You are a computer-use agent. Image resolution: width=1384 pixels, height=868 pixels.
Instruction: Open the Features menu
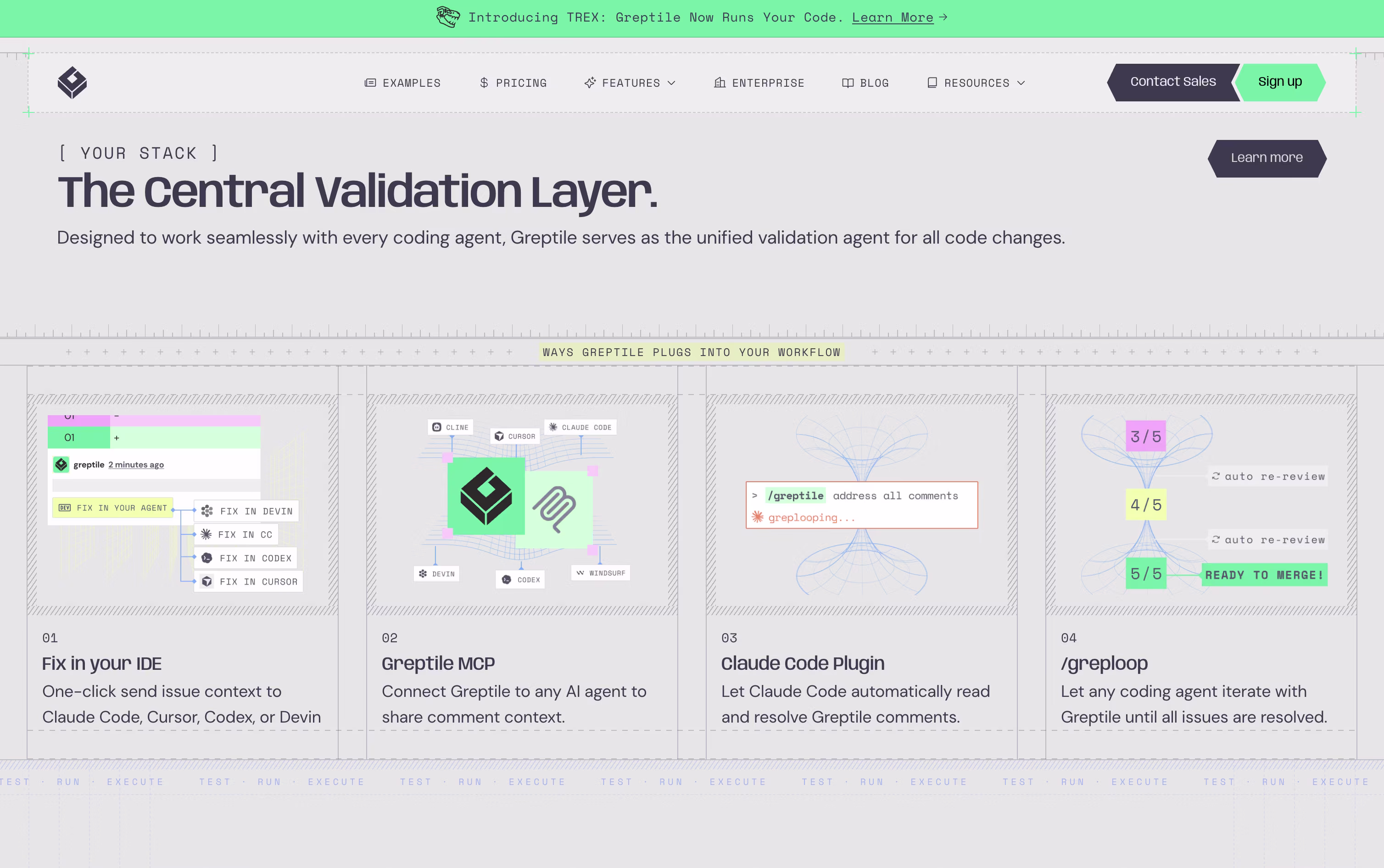(x=631, y=83)
